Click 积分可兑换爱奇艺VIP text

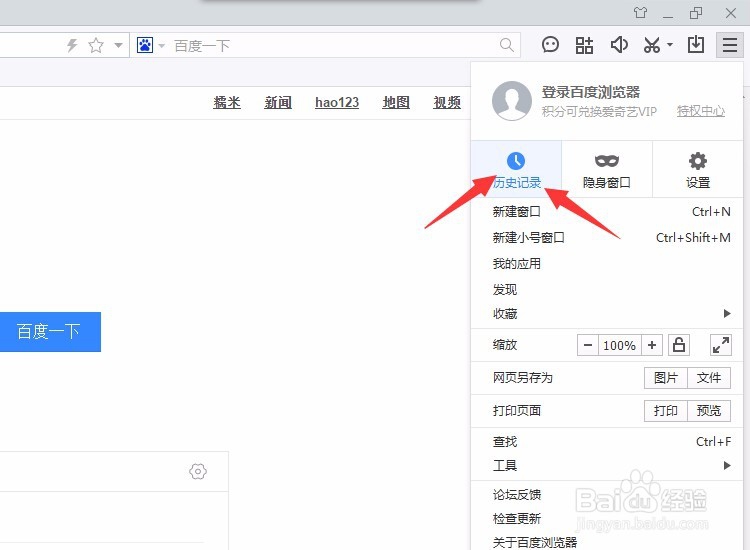click(599, 111)
